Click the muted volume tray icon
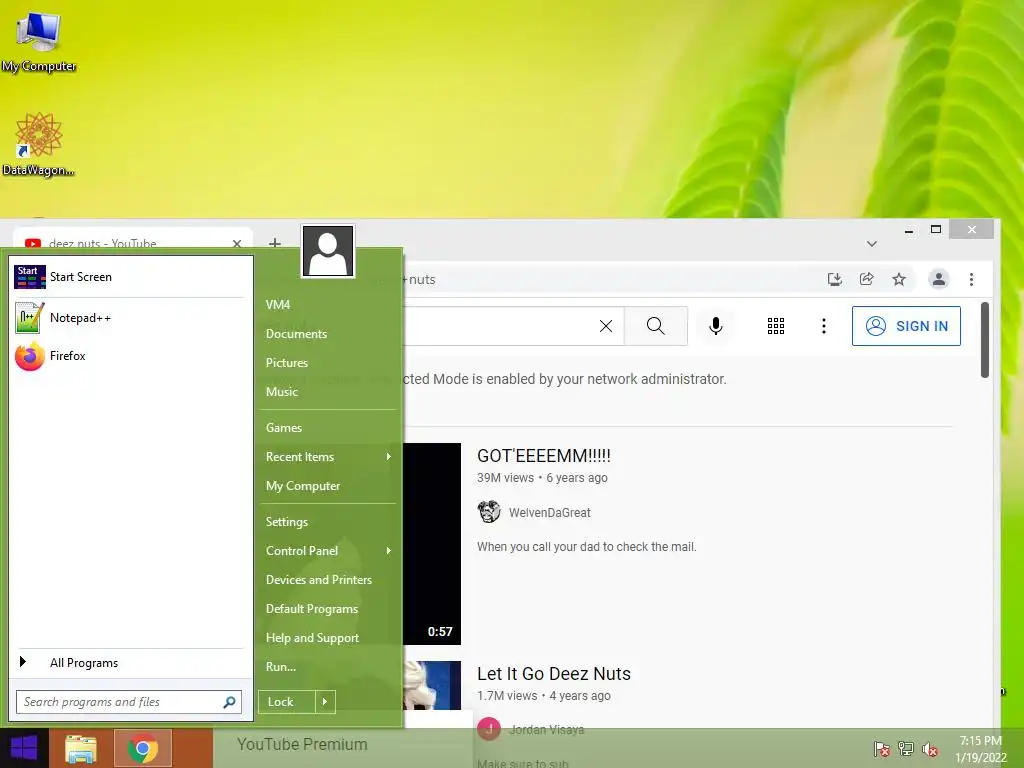The height and width of the screenshot is (768, 1024). [930, 749]
